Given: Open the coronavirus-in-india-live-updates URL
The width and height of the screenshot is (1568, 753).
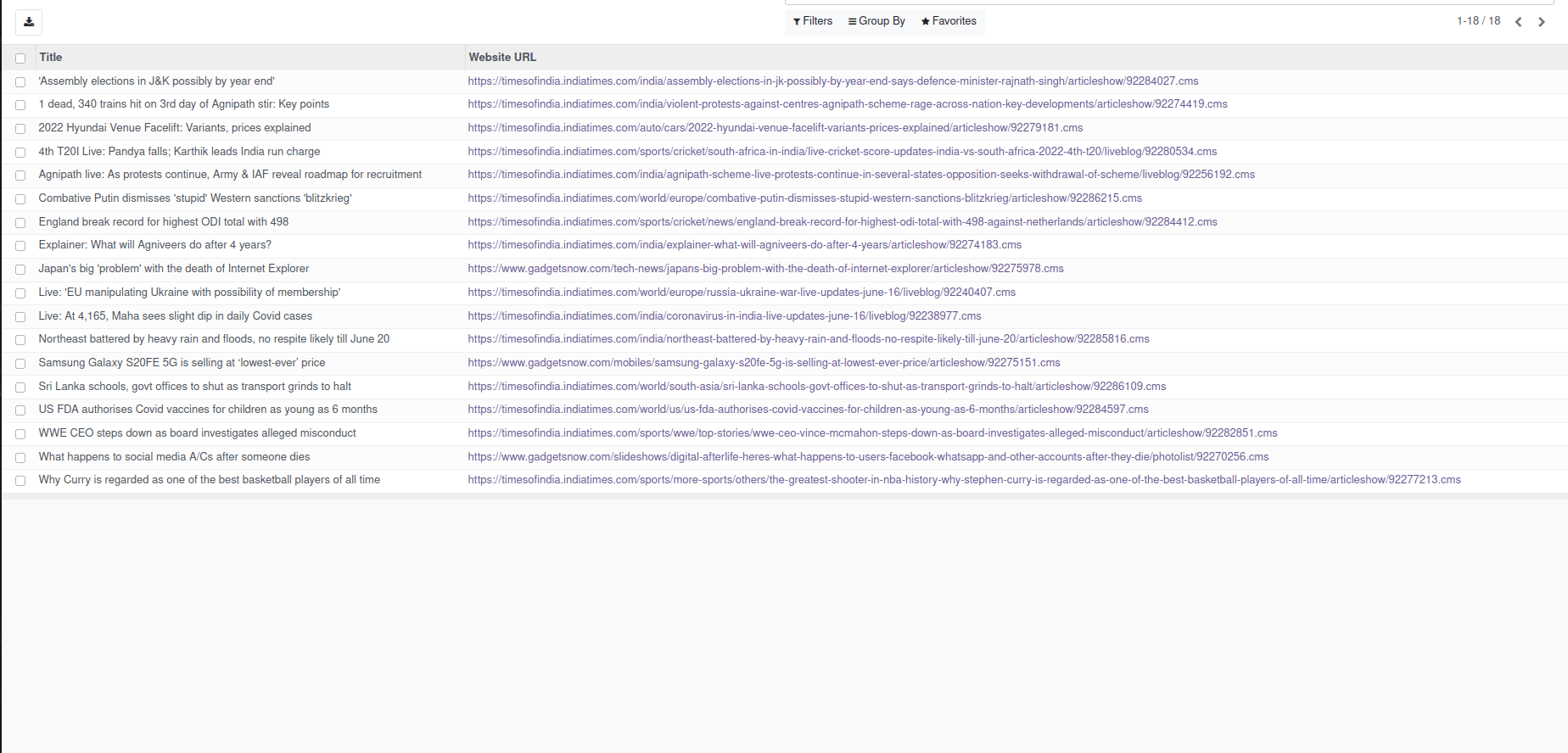Looking at the screenshot, I should [x=724, y=316].
